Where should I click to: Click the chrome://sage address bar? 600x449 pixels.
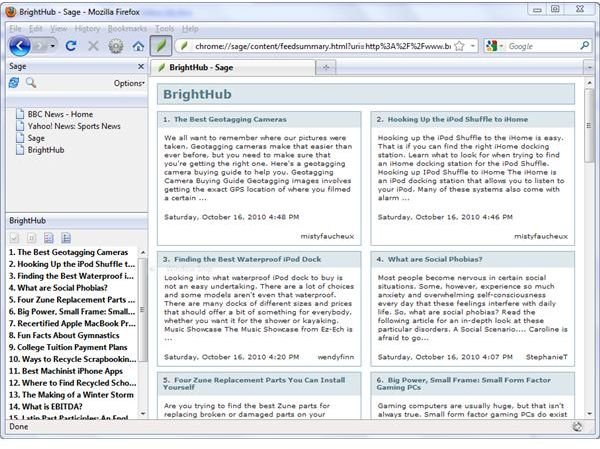pos(323,46)
